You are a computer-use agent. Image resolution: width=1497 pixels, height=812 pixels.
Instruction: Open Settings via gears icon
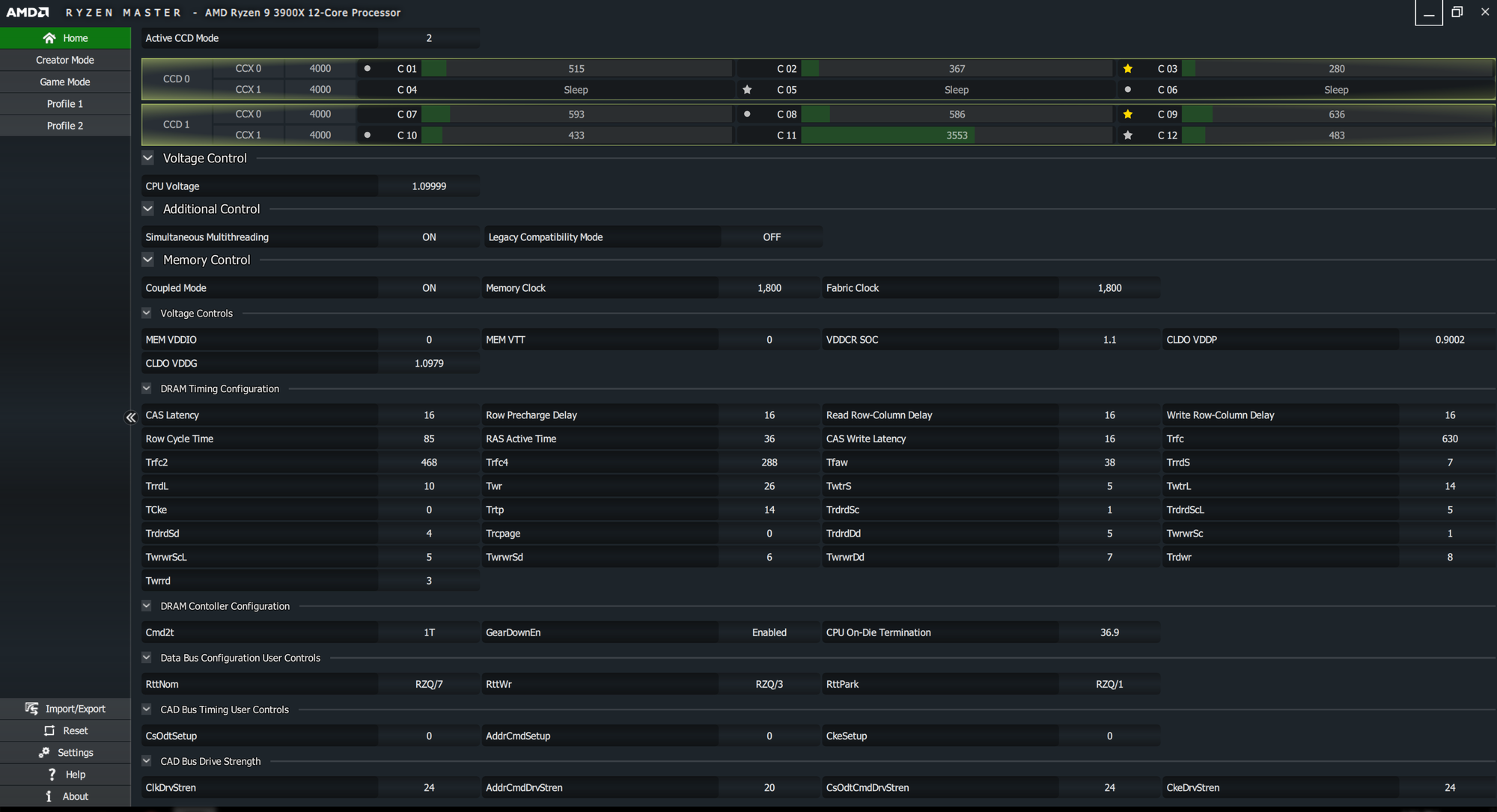click(x=44, y=752)
